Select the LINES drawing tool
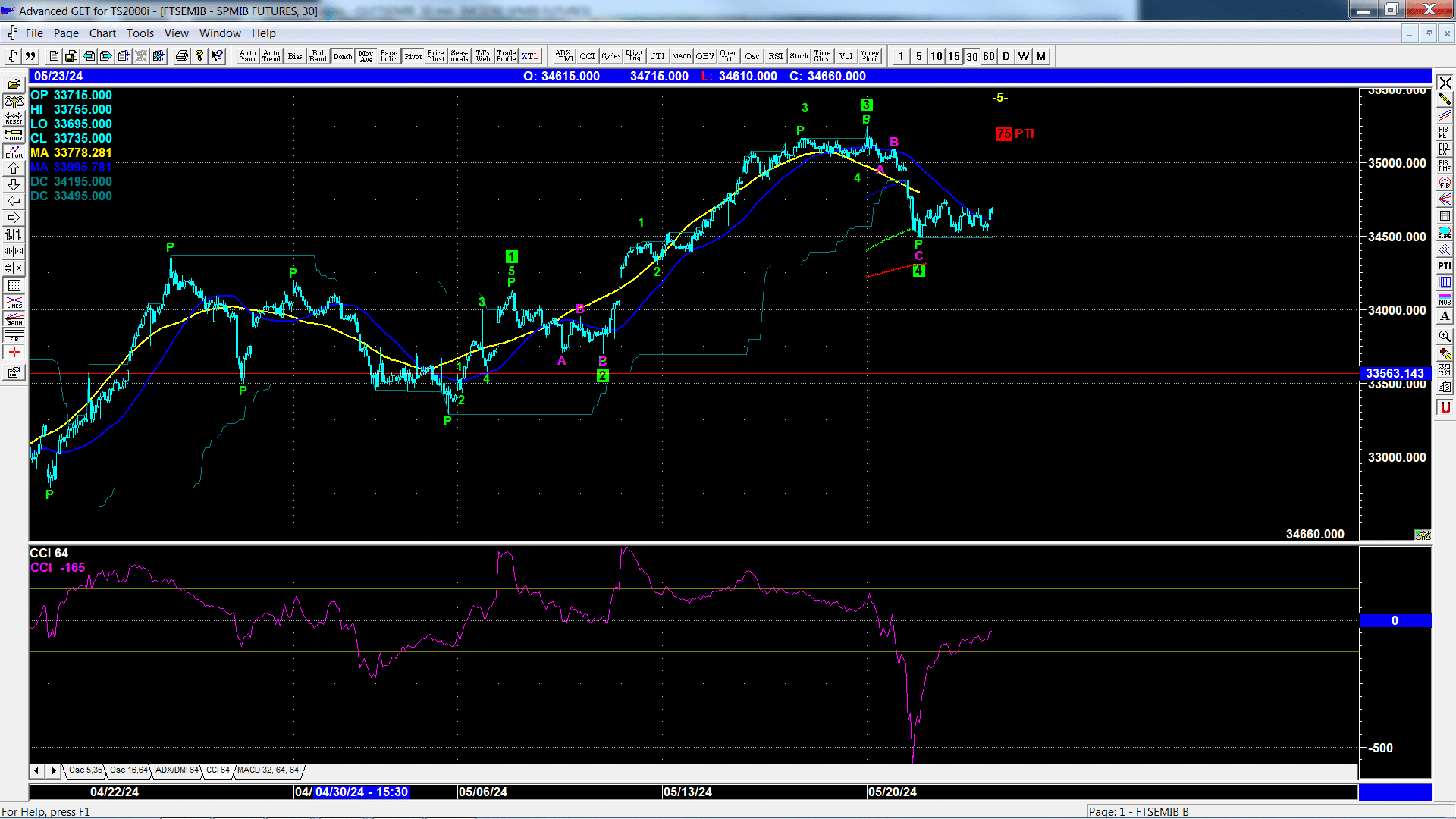Viewport: 1456px width, 819px height. pos(14,302)
